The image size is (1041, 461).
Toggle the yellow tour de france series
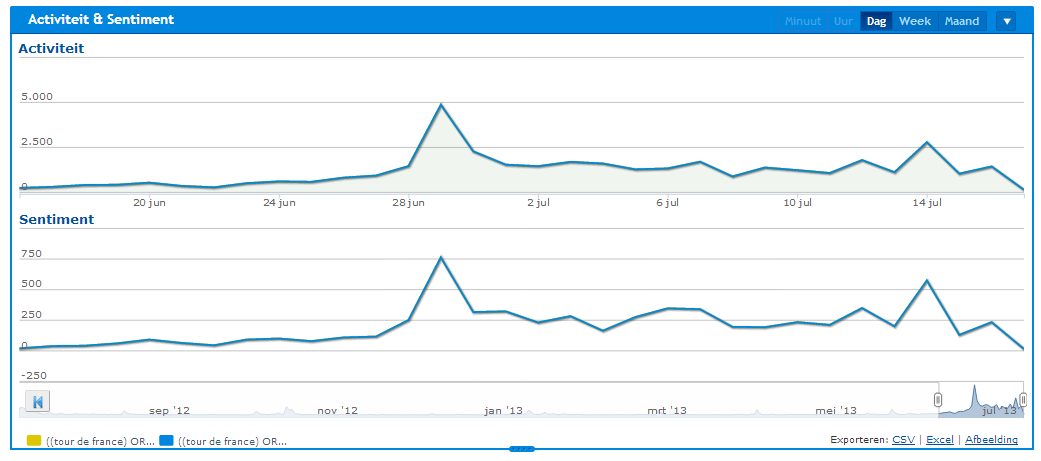[x=33, y=441]
